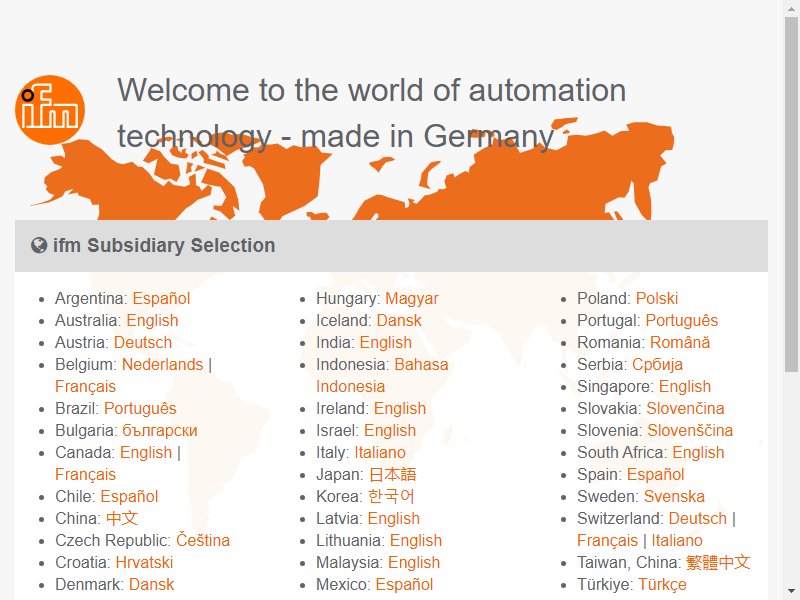The width and height of the screenshot is (800, 600).
Task: Click the scrollbar down arrow
Action: pos(791,591)
